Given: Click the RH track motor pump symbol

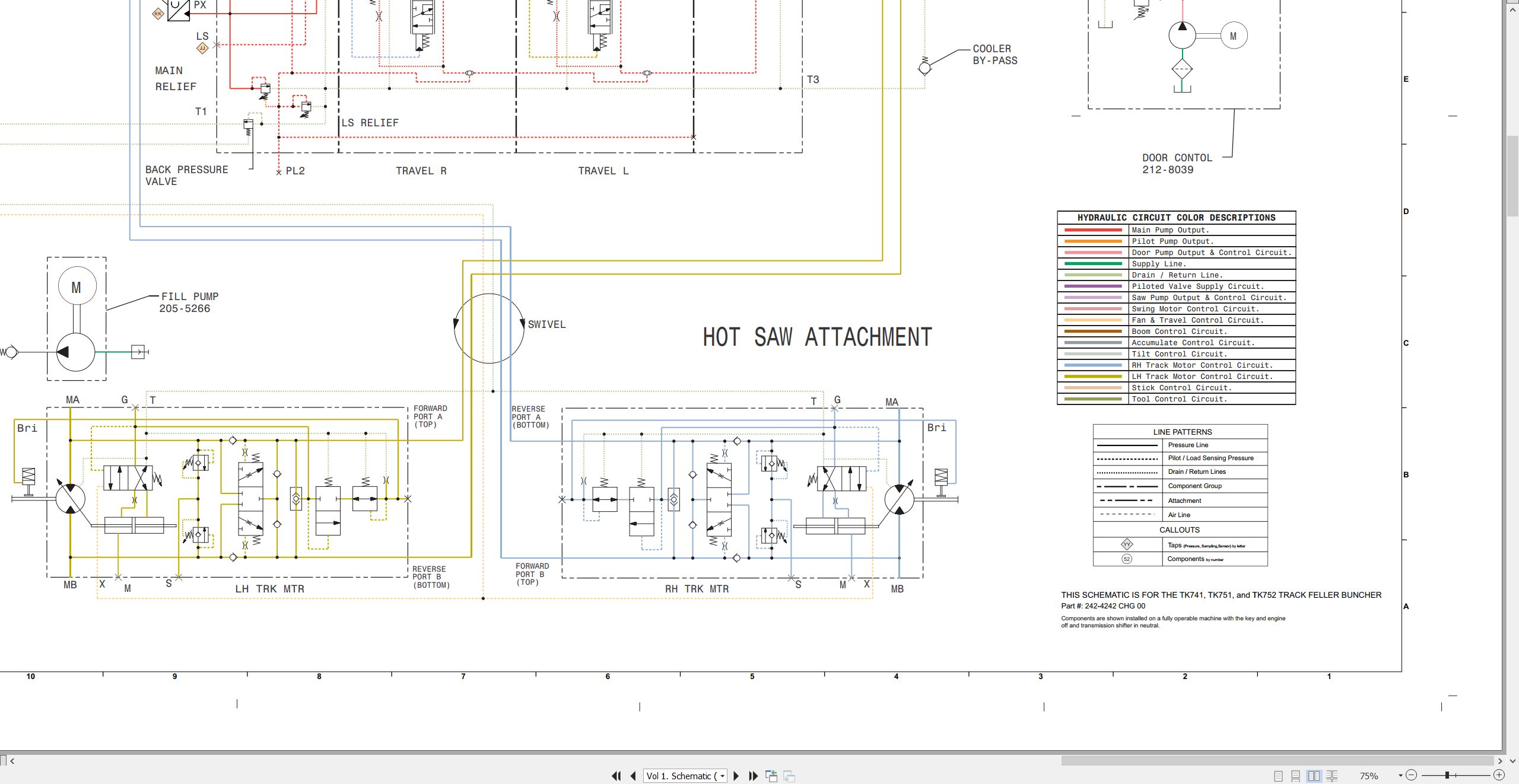Looking at the screenshot, I should tap(899, 499).
